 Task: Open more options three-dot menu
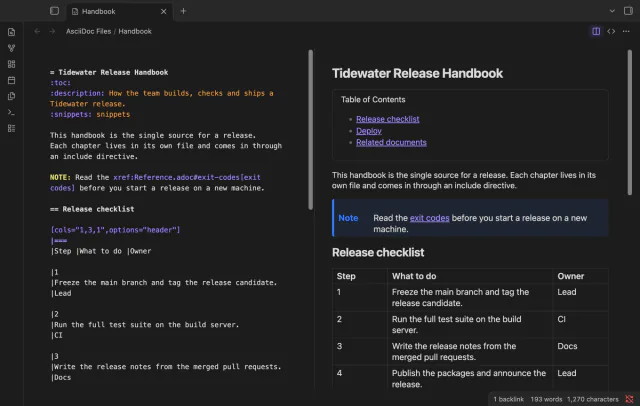tap(626, 31)
